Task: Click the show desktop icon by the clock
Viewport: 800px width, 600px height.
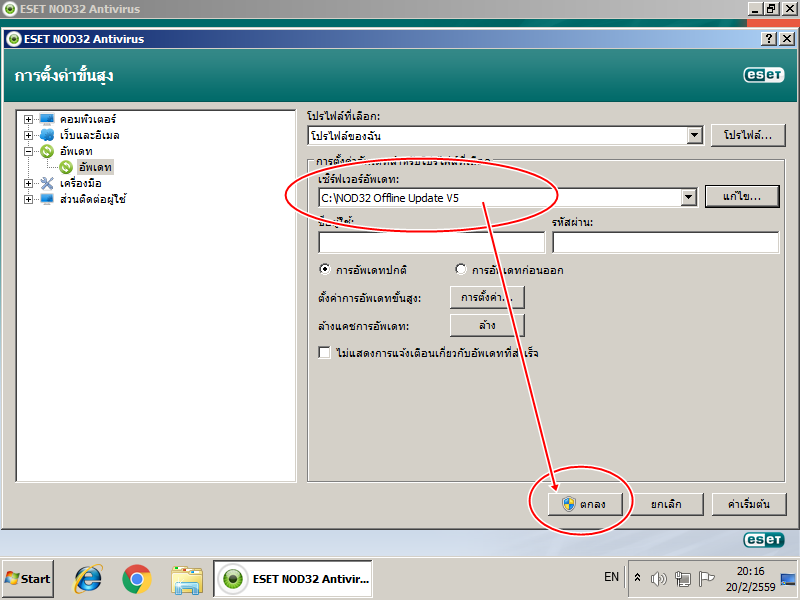Action: click(788, 579)
